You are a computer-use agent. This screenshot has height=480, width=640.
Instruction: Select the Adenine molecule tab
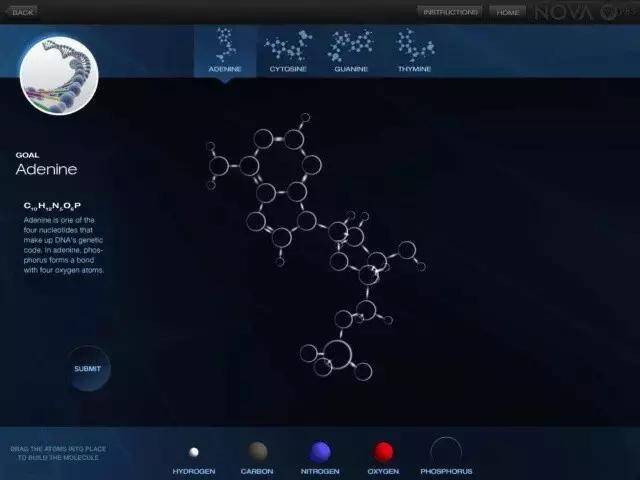pos(225,51)
